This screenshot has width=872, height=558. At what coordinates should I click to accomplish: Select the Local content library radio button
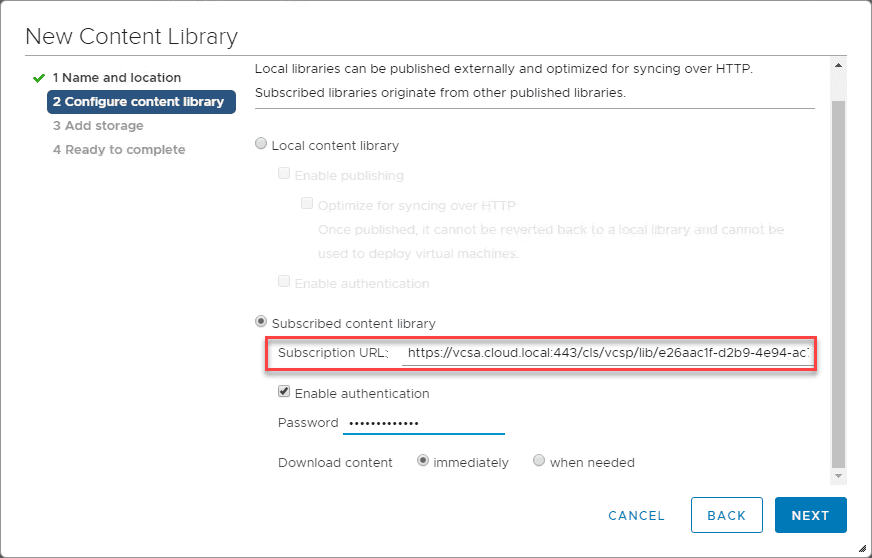point(262,145)
